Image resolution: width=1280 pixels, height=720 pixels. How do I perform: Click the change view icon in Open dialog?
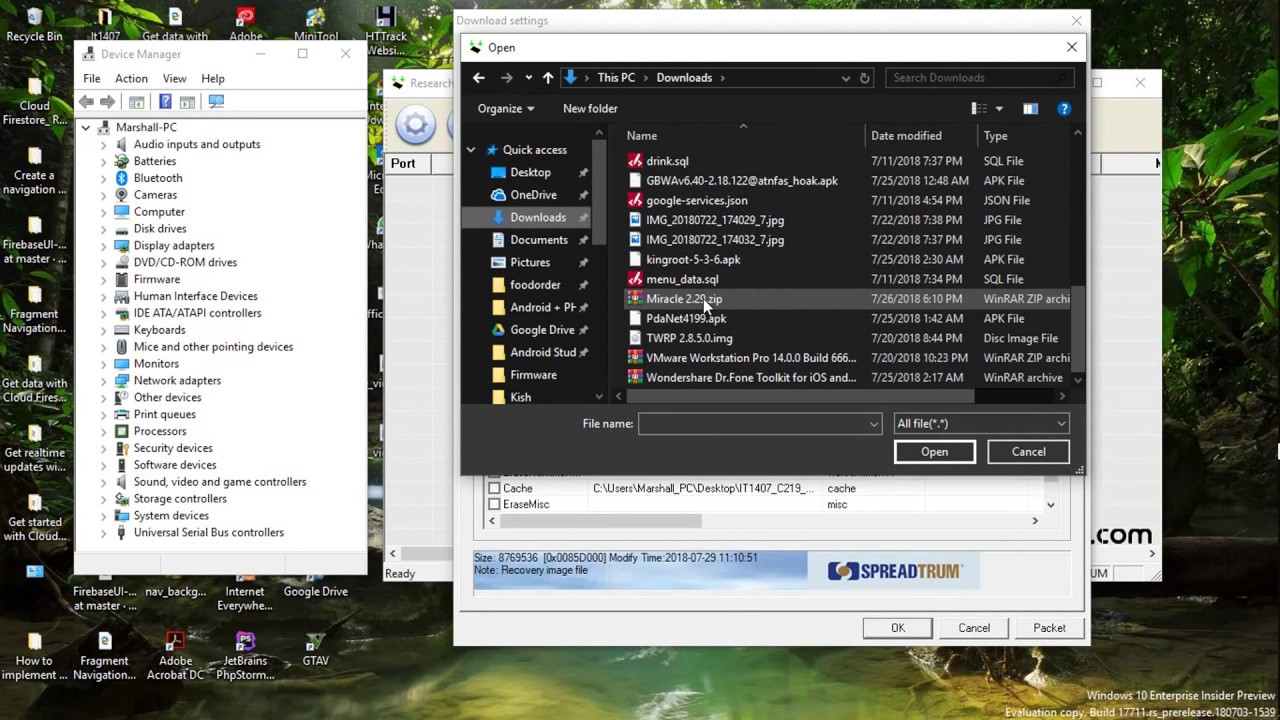pos(979,108)
